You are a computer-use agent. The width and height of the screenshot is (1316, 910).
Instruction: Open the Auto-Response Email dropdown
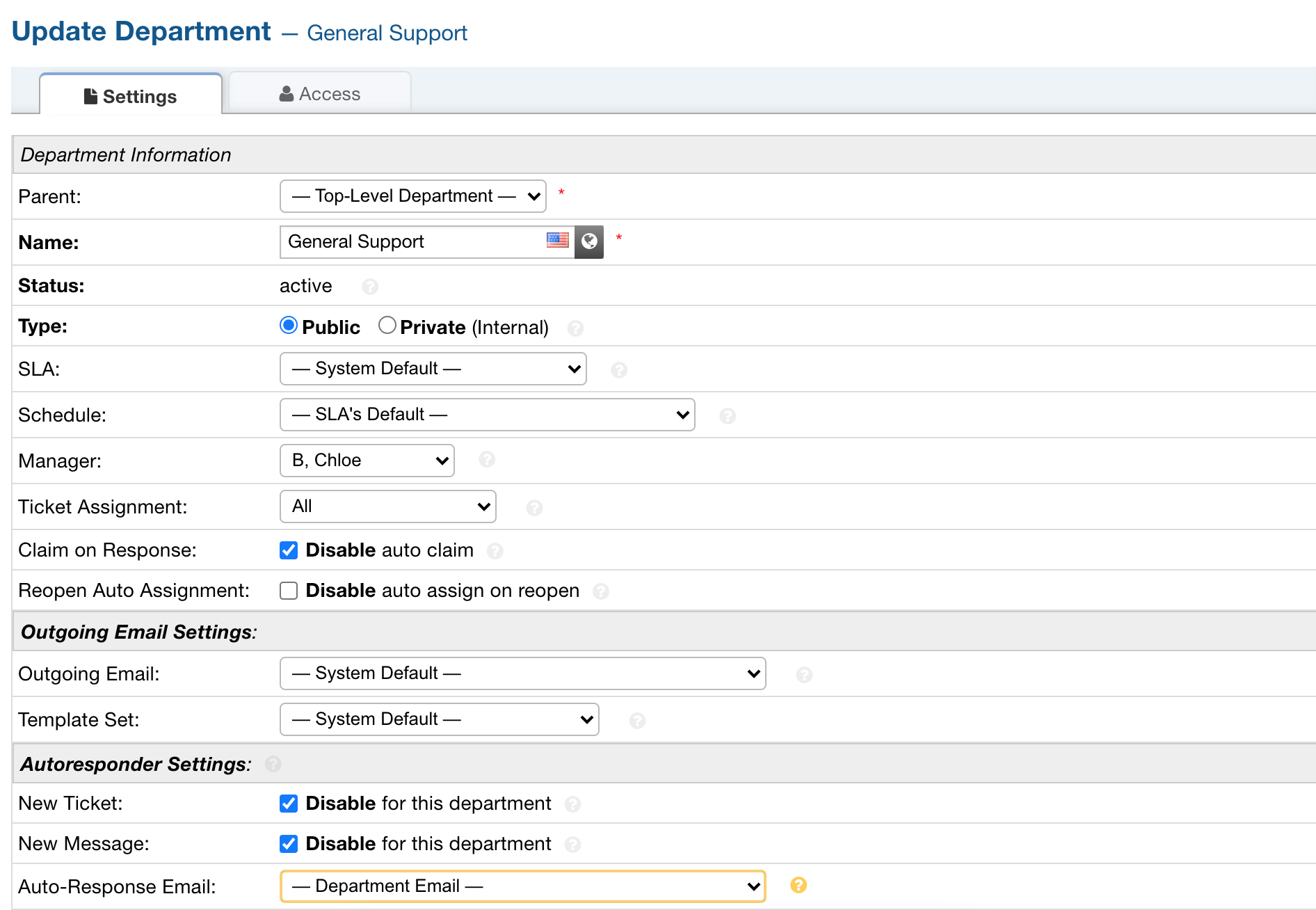[523, 886]
